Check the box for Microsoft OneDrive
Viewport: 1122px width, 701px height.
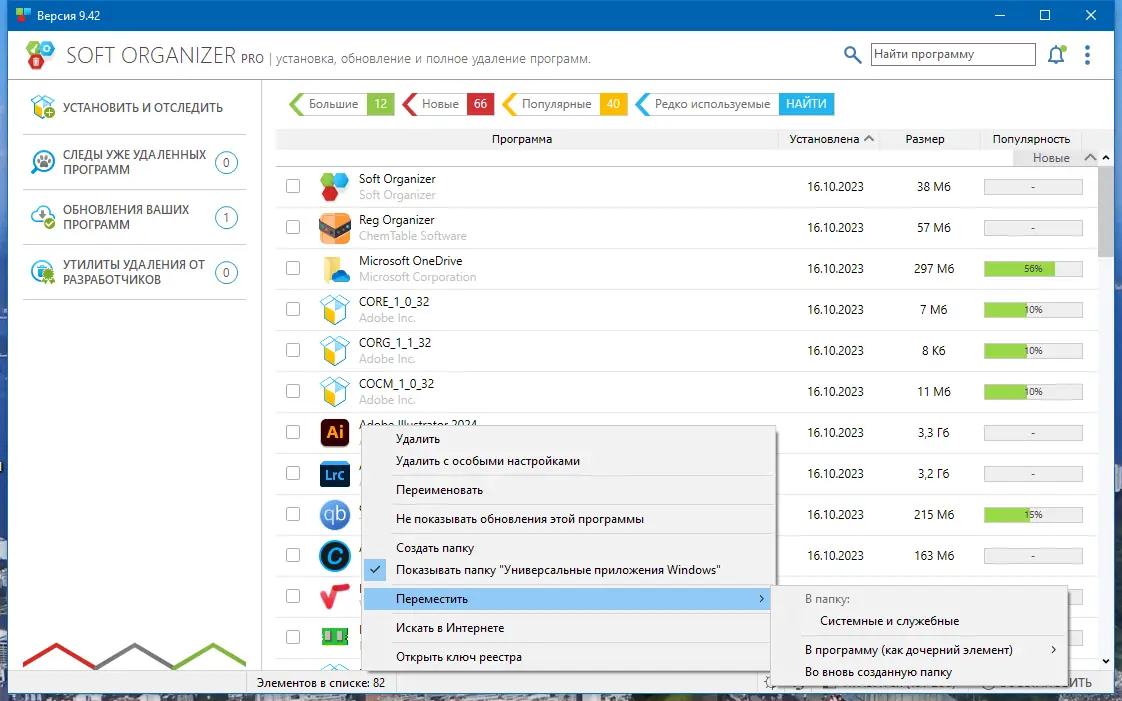(293, 268)
